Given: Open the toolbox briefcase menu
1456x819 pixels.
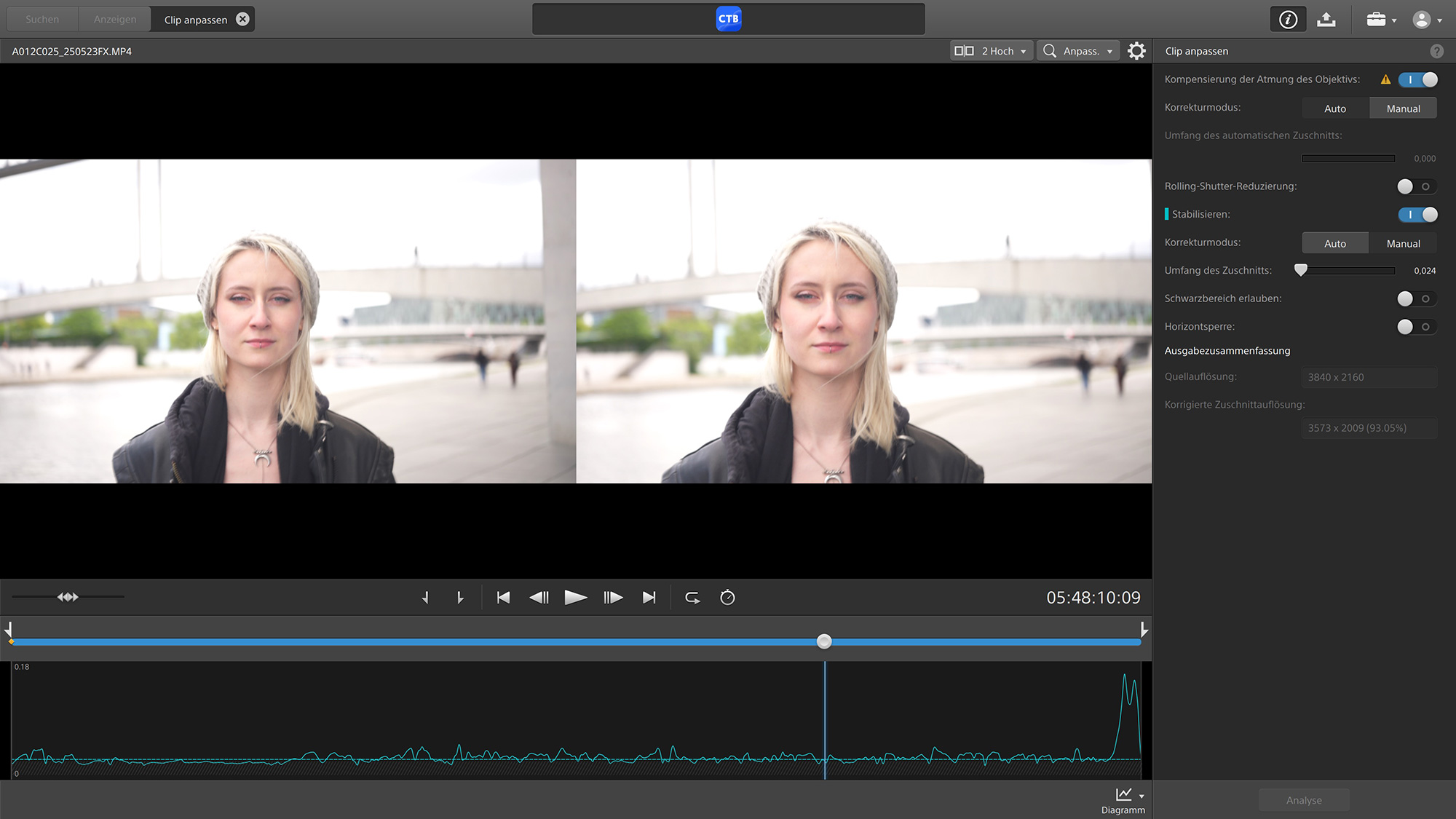Looking at the screenshot, I should (1380, 20).
